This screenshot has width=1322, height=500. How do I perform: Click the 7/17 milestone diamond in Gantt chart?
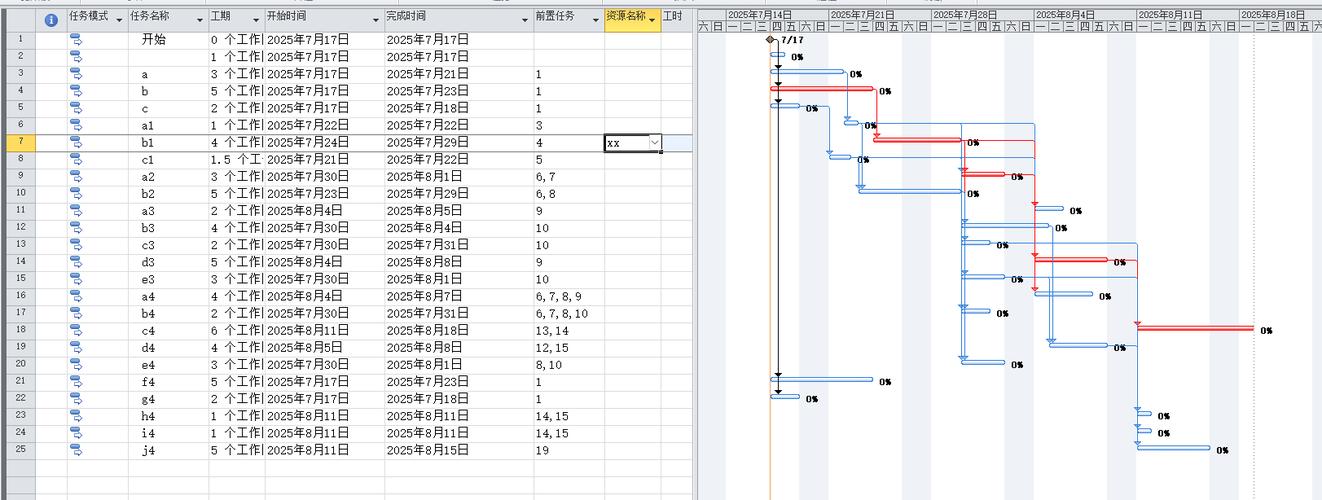click(770, 40)
